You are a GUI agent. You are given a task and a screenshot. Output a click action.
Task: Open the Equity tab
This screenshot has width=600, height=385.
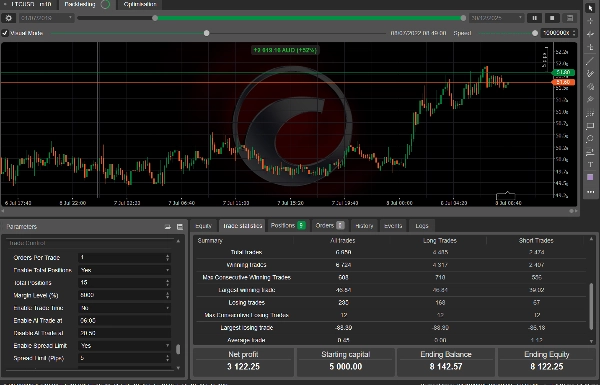tap(204, 226)
